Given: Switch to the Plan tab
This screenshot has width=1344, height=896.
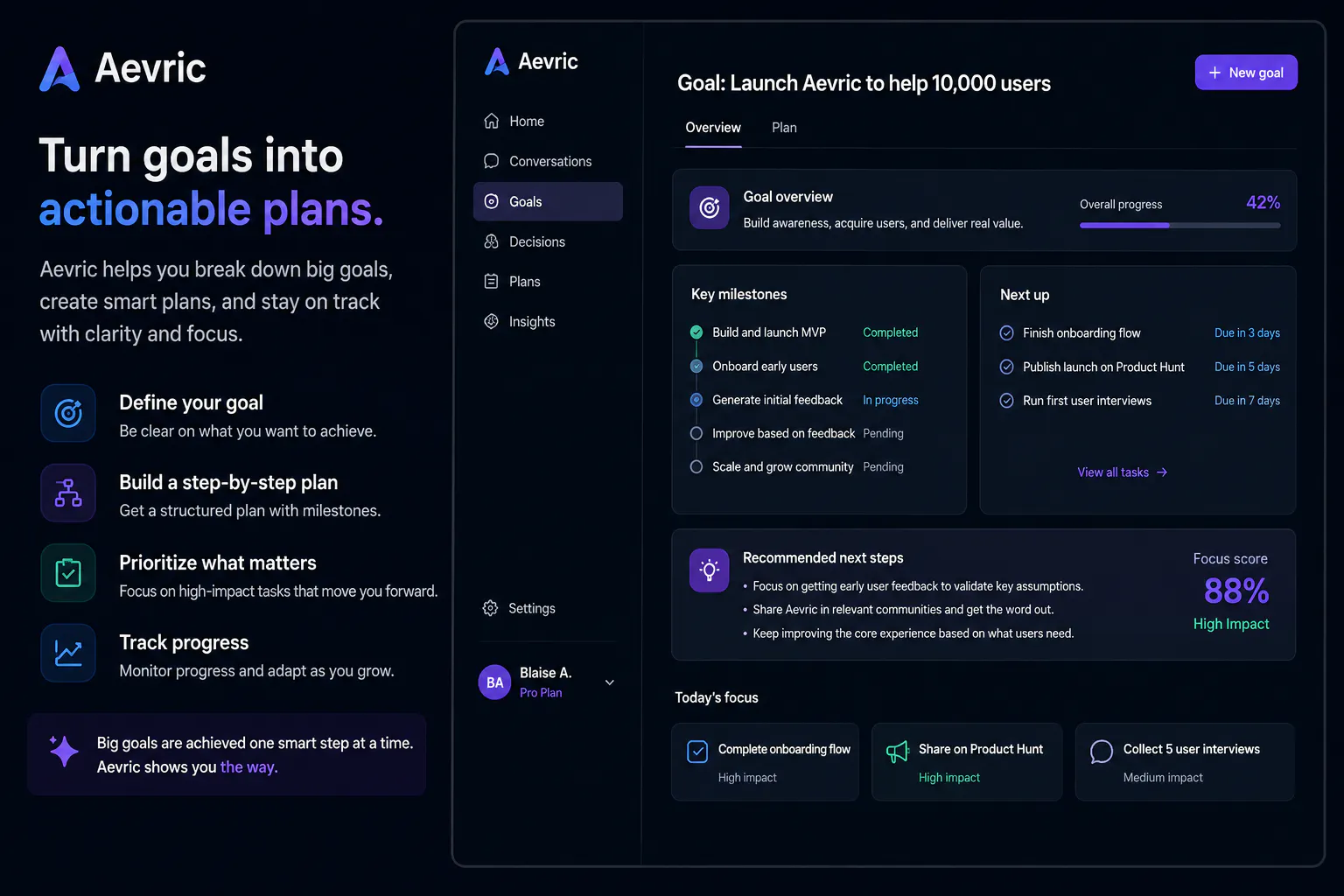Looking at the screenshot, I should coord(784,128).
